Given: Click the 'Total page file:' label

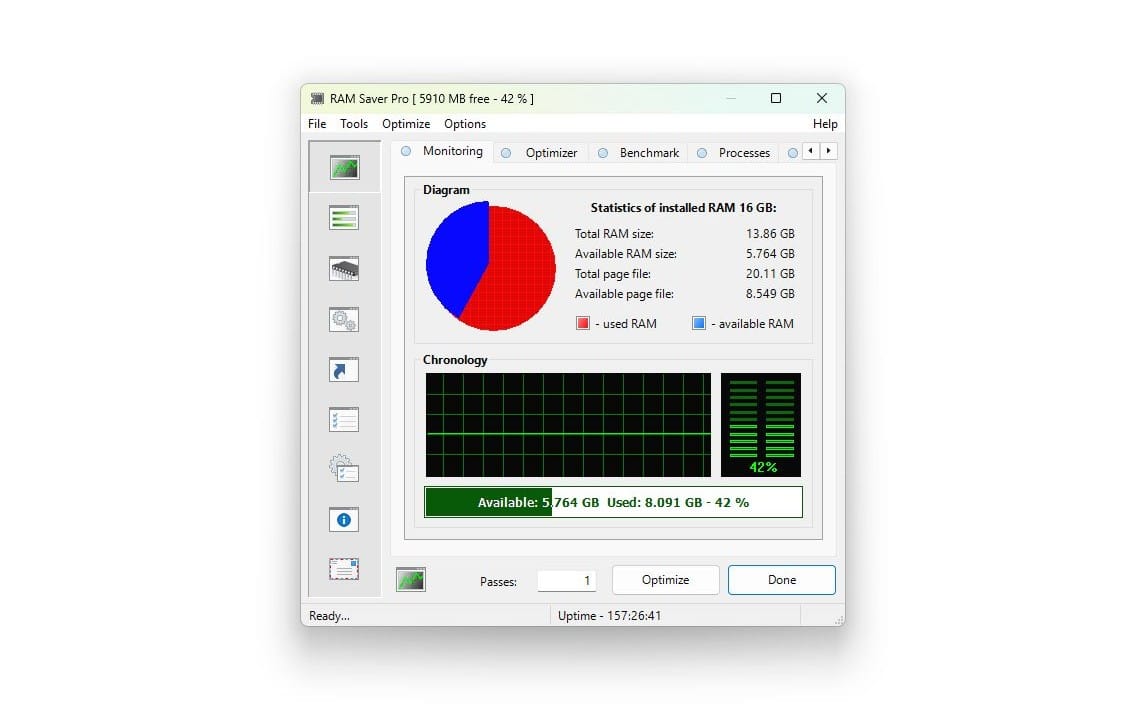Looking at the screenshot, I should (613, 274).
